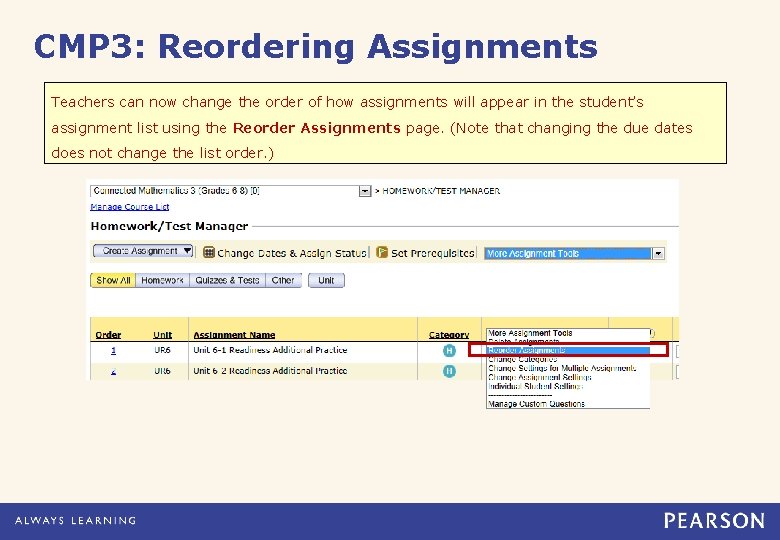Viewport: 780px width, 540px height.
Task: Choose Reorder Assignments from the list
Action: point(568,350)
